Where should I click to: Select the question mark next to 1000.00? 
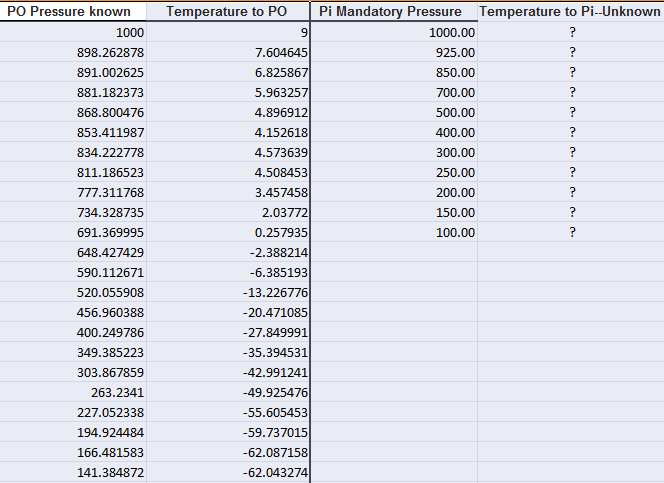click(573, 32)
